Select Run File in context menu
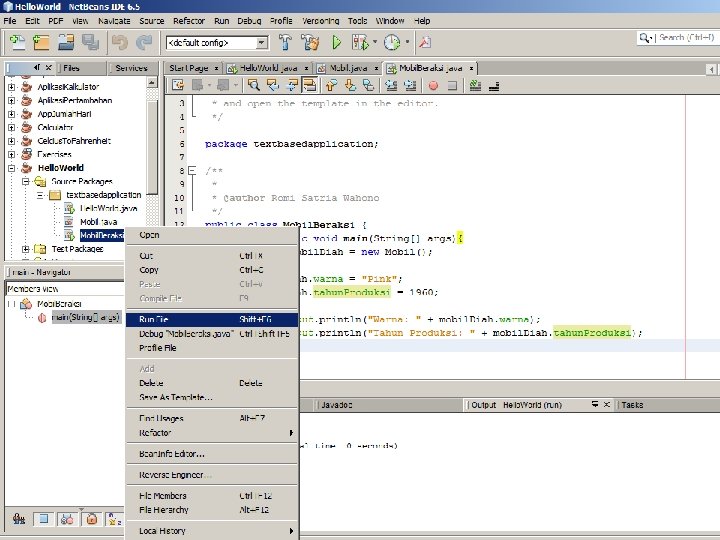 point(154,319)
